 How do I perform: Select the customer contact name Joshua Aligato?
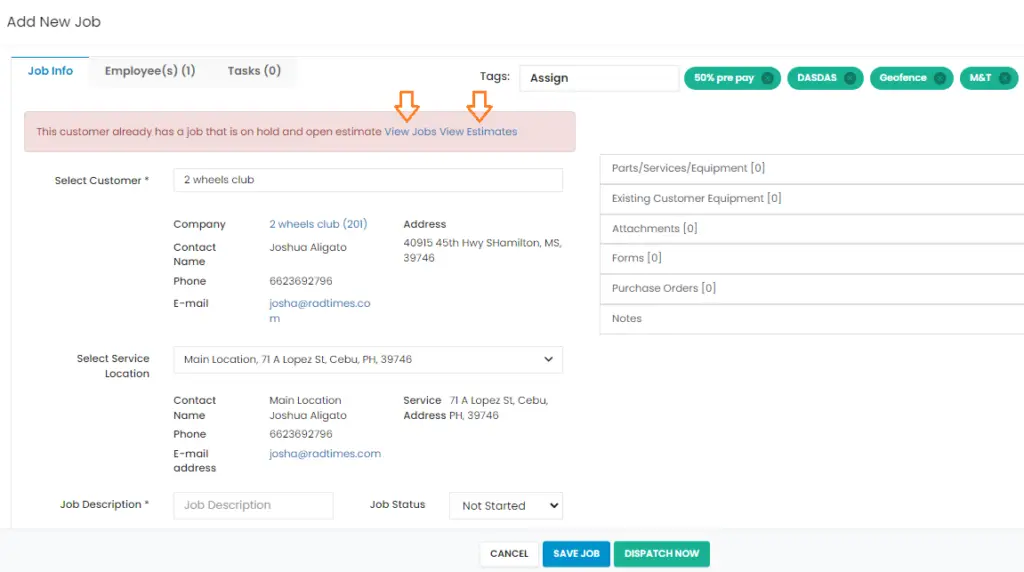point(308,247)
